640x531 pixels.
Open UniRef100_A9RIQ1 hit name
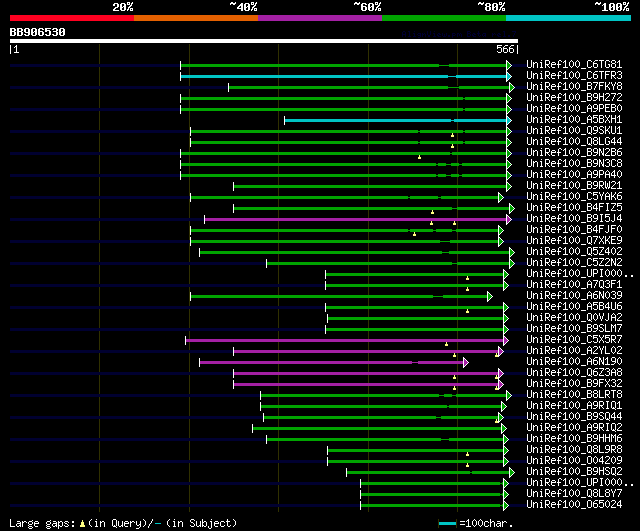pyautogui.click(x=574, y=406)
